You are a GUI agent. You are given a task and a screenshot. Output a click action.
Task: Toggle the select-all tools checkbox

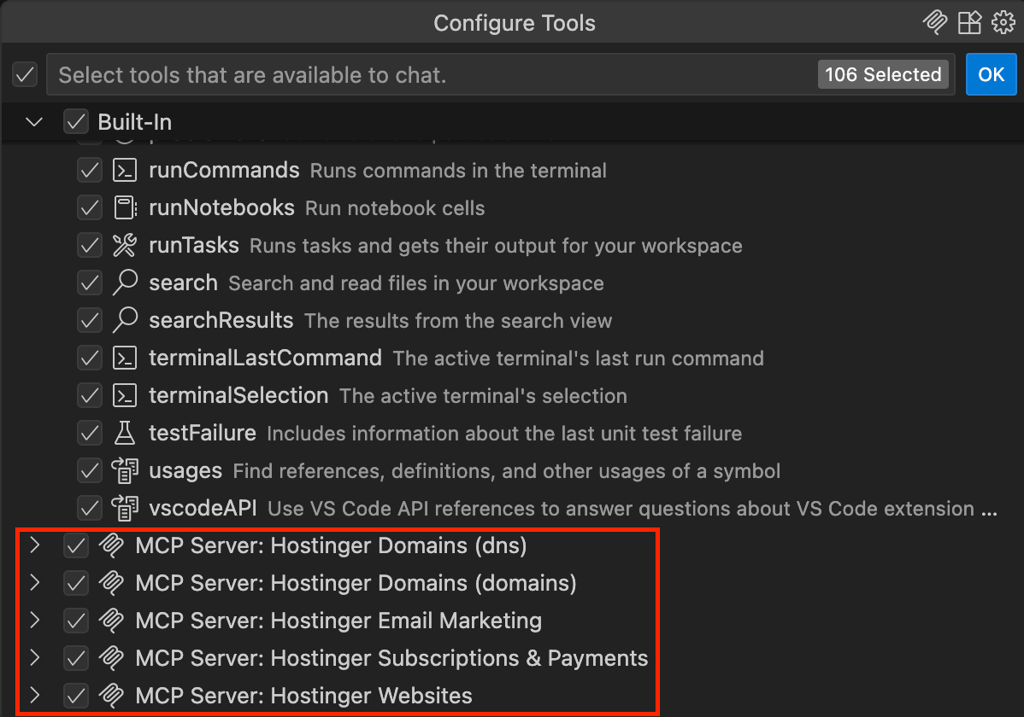[x=25, y=74]
